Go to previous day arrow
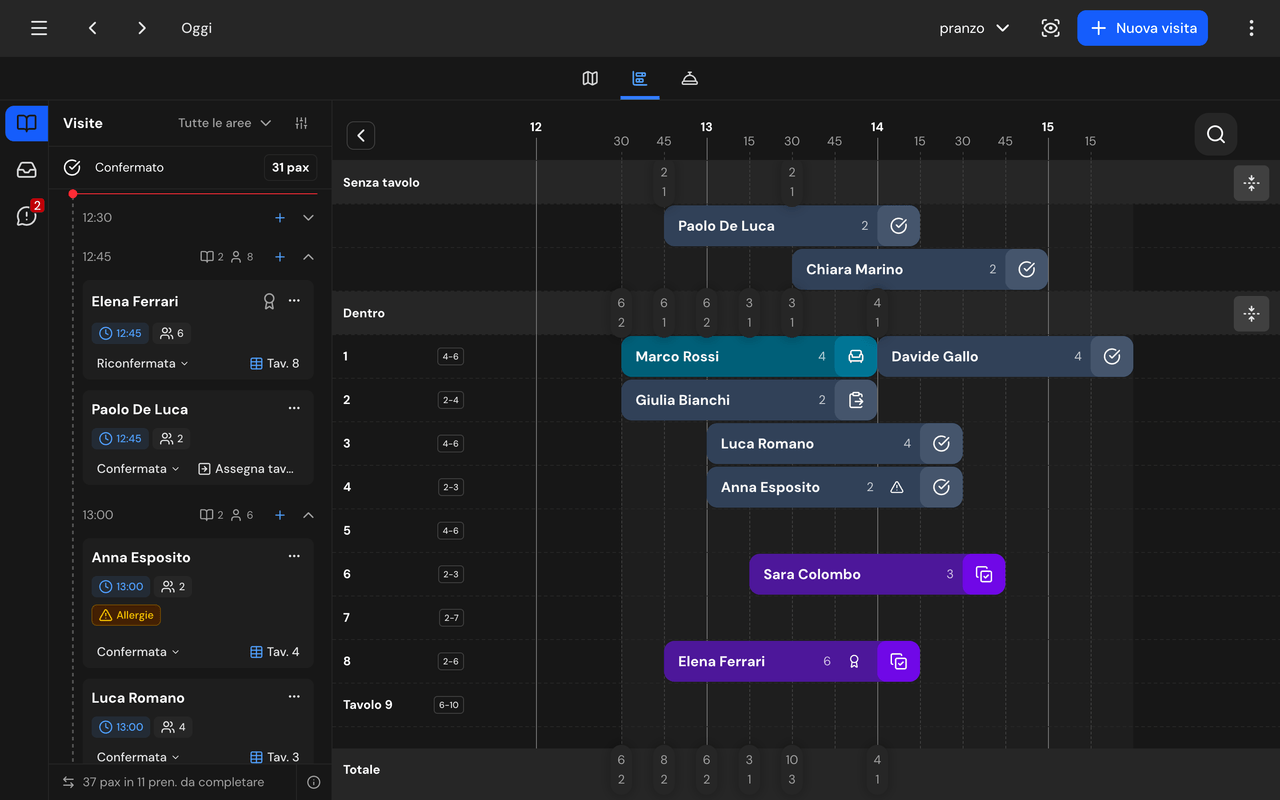1280x800 pixels. coord(92,28)
